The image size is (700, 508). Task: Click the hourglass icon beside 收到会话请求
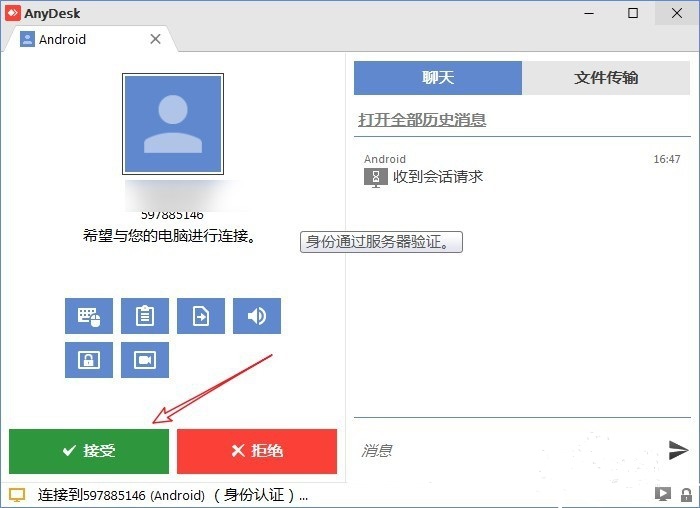click(x=376, y=178)
